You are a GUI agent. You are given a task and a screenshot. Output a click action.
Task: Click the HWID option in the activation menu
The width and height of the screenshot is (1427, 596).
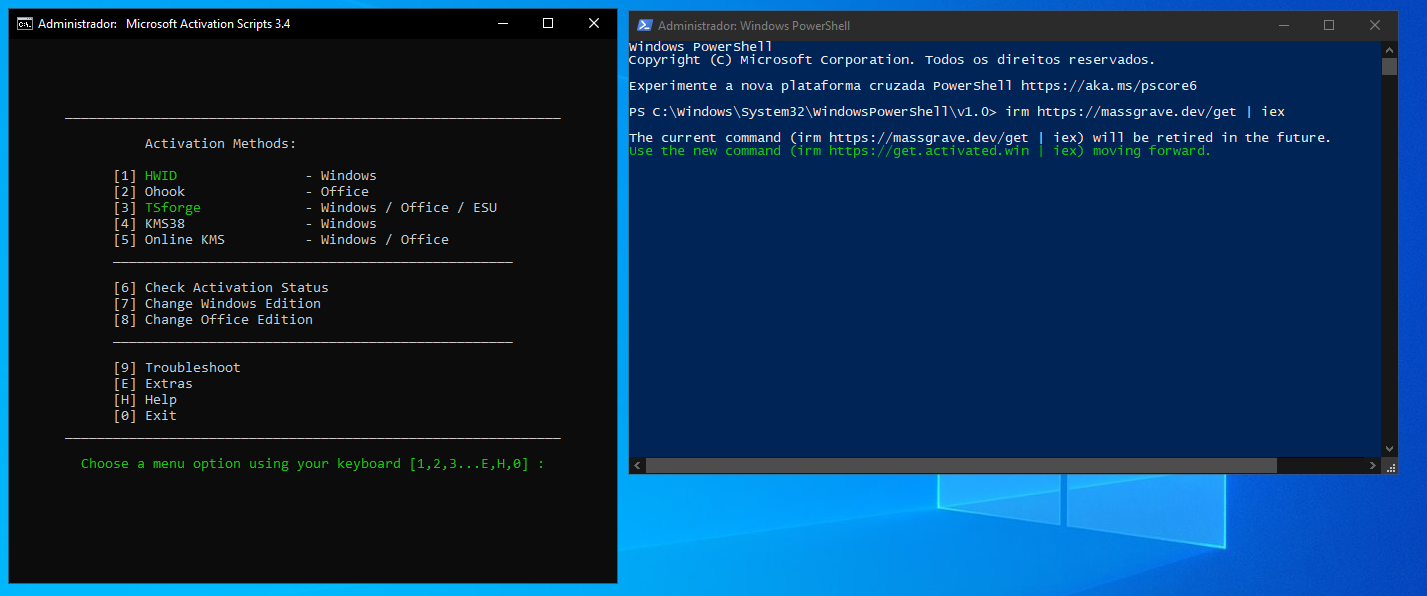pyautogui.click(x=160, y=176)
